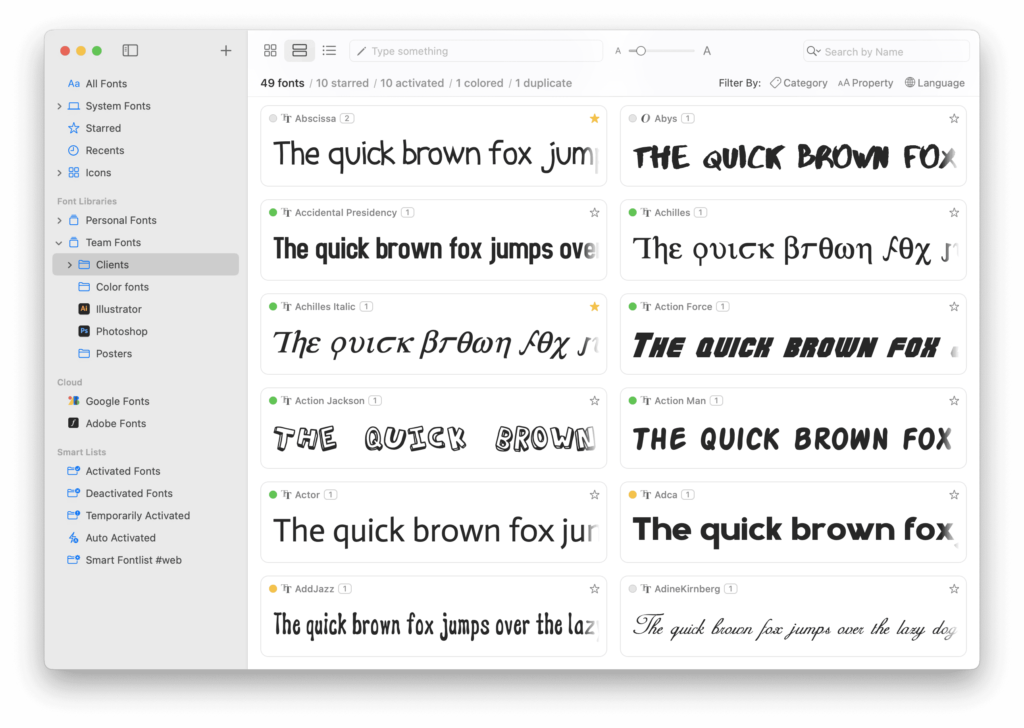Add new fonts with the plus button
This screenshot has width=1024, height=728.
[x=226, y=50]
